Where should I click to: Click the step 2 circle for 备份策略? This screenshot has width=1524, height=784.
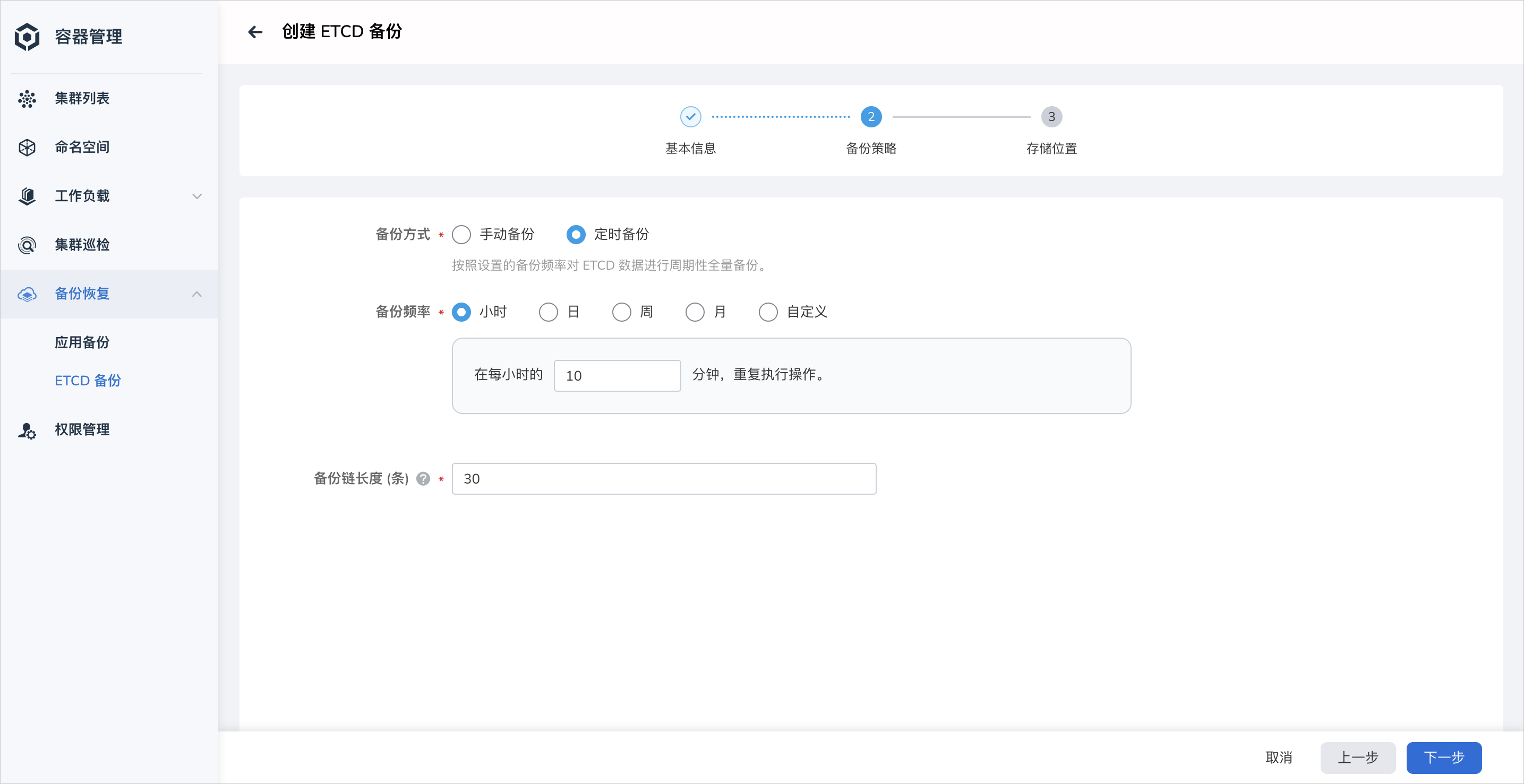[x=871, y=116]
